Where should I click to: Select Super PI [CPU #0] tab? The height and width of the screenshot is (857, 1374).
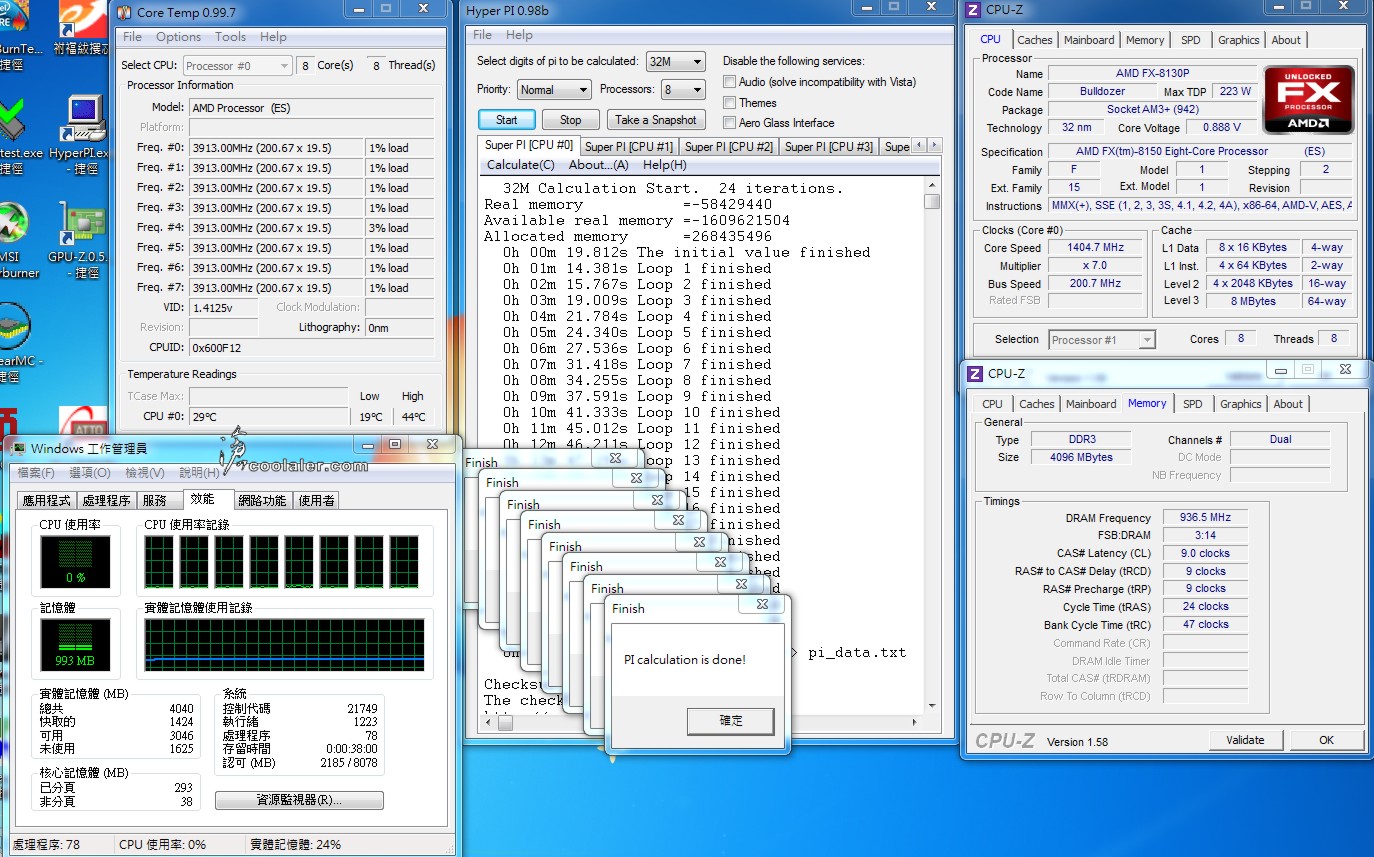[x=529, y=145]
